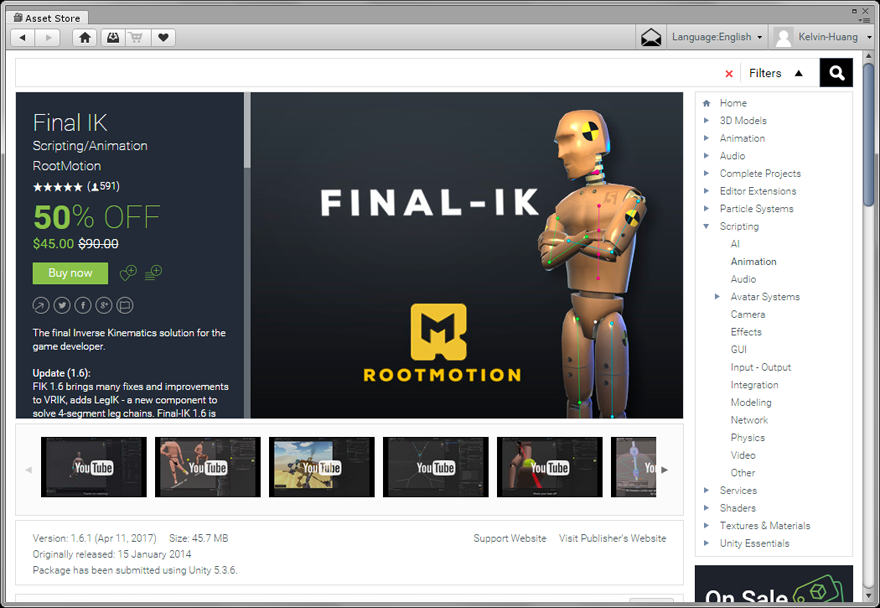Expand the Services category
880x608 pixels.
706,490
